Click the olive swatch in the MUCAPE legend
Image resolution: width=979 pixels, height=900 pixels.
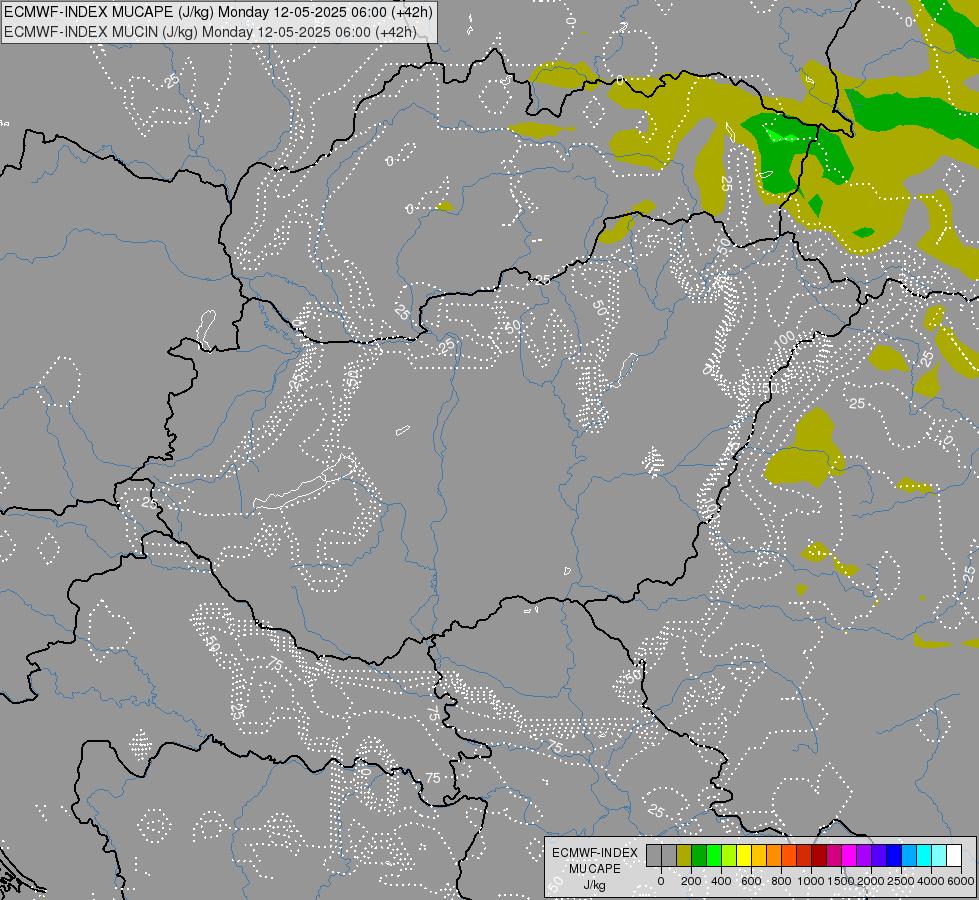point(684,856)
